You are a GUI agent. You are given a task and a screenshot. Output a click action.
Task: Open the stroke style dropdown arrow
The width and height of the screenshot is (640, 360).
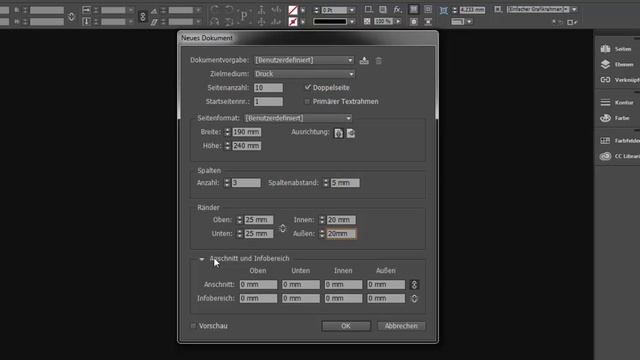click(352, 21)
